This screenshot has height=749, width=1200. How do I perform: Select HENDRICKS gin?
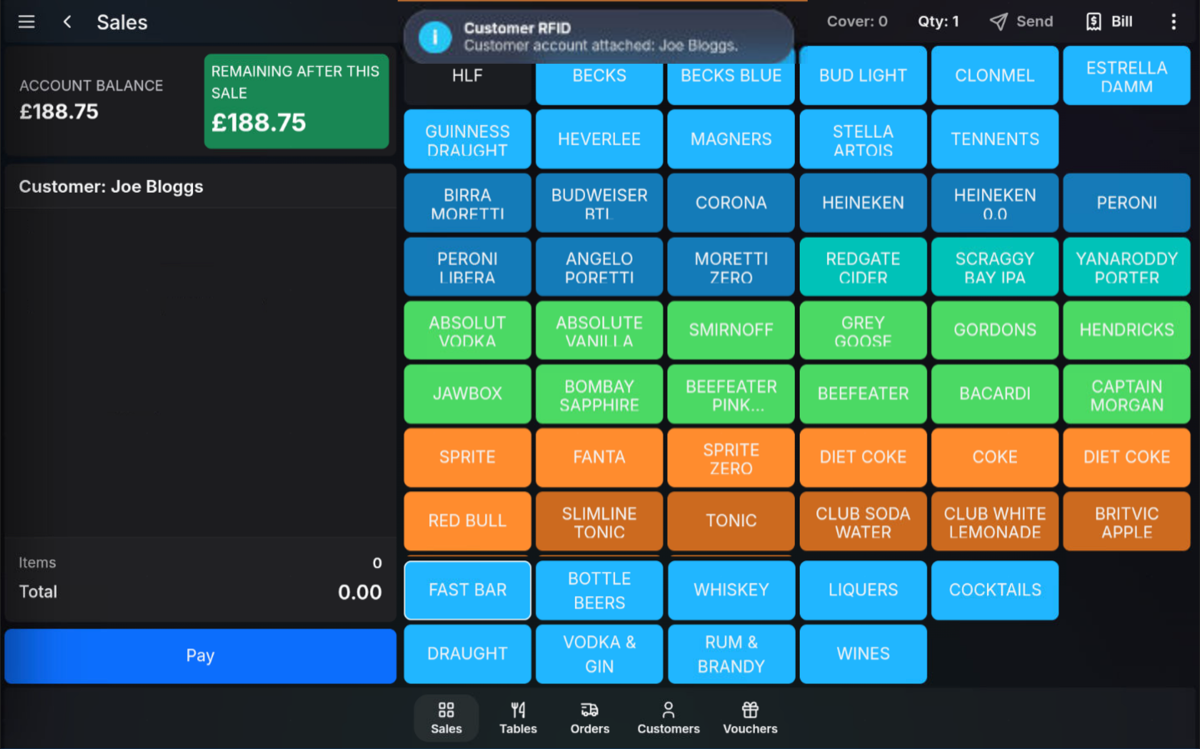point(1127,330)
